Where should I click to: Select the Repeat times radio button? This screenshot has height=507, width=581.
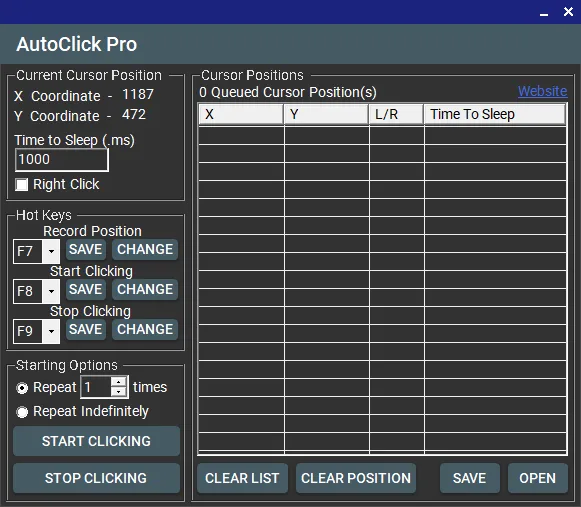[22, 388]
